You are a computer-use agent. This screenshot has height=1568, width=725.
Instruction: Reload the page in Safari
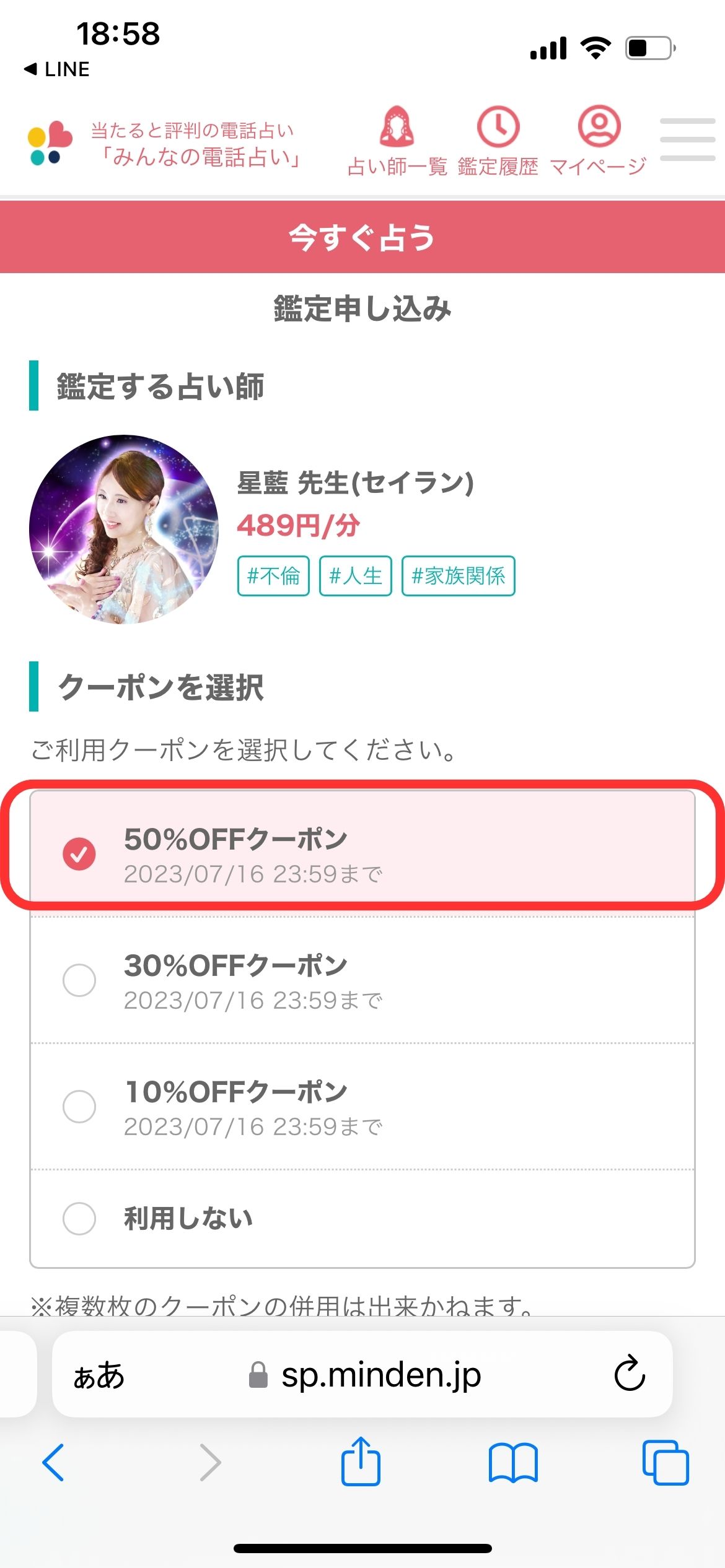click(630, 1374)
